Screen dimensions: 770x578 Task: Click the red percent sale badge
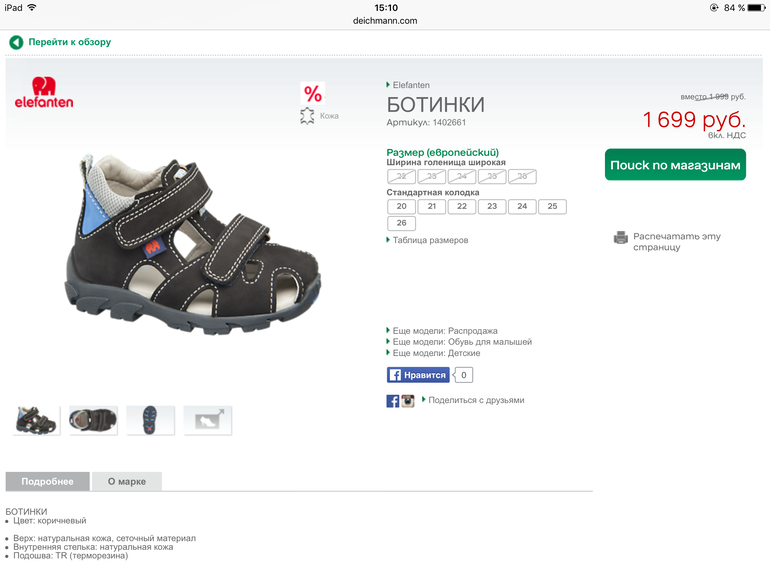[x=313, y=94]
